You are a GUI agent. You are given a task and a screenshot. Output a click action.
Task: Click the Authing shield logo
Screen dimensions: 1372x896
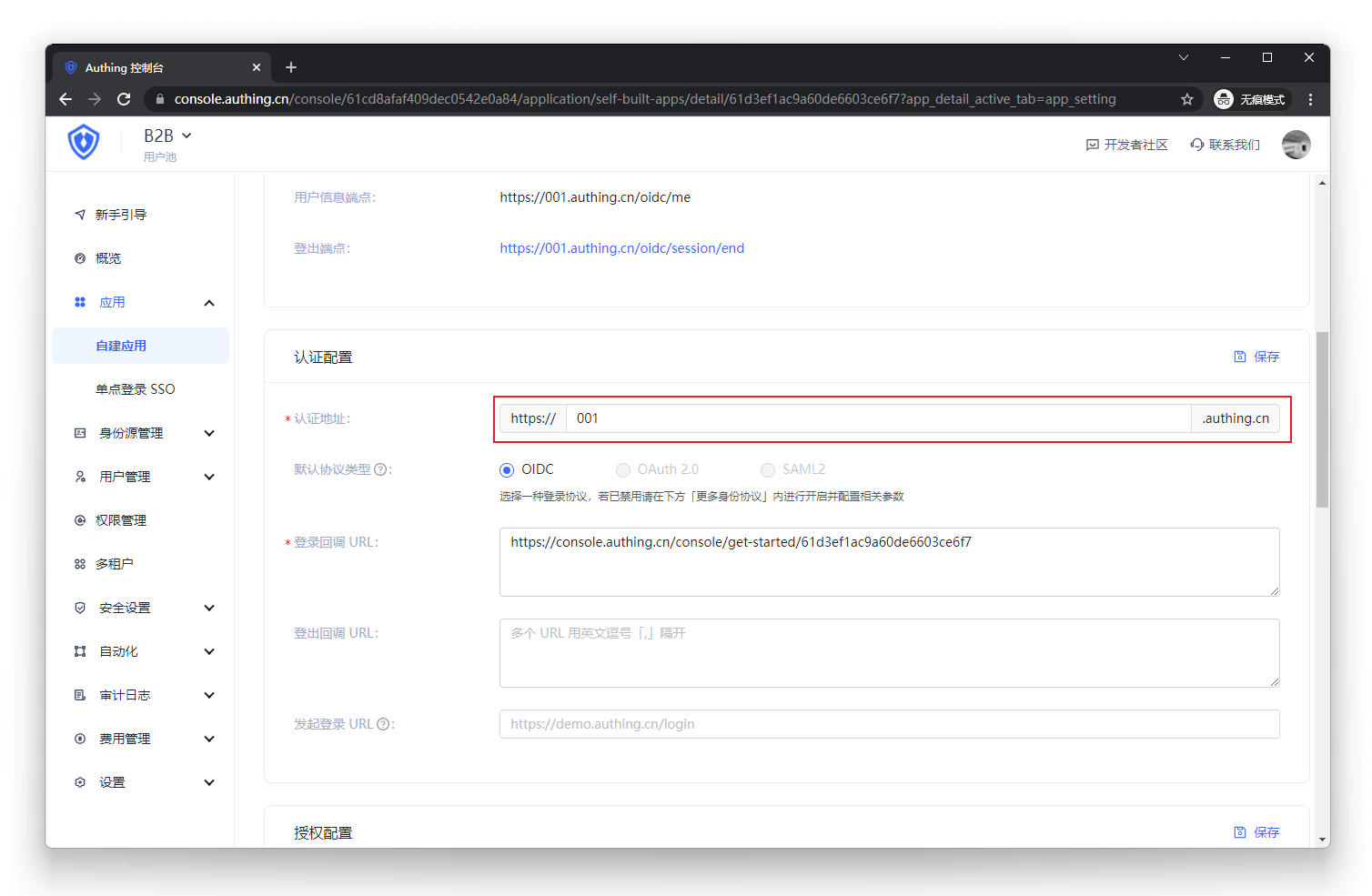(x=84, y=143)
